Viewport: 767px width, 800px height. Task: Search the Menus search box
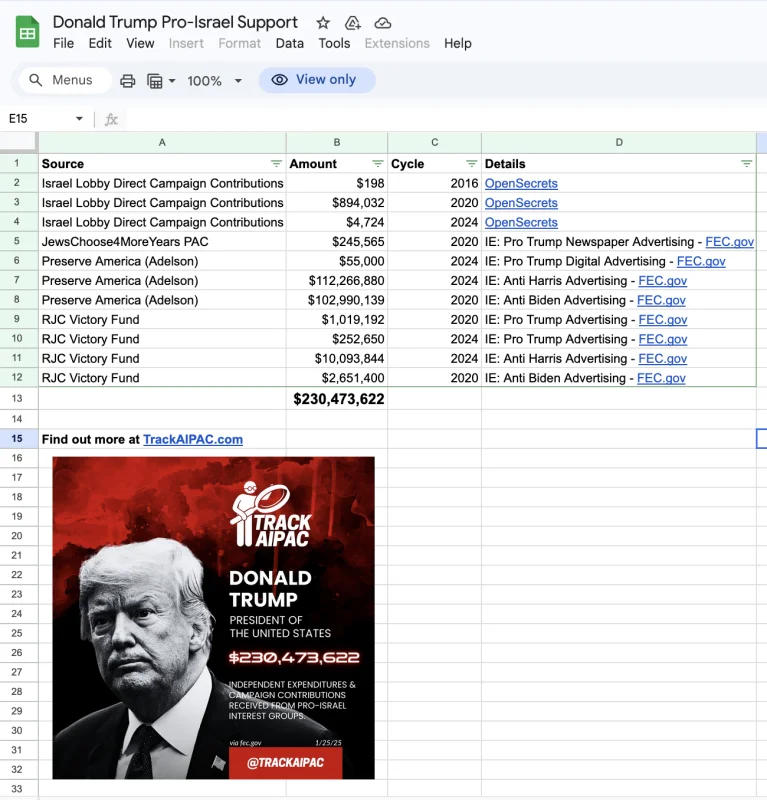point(65,80)
